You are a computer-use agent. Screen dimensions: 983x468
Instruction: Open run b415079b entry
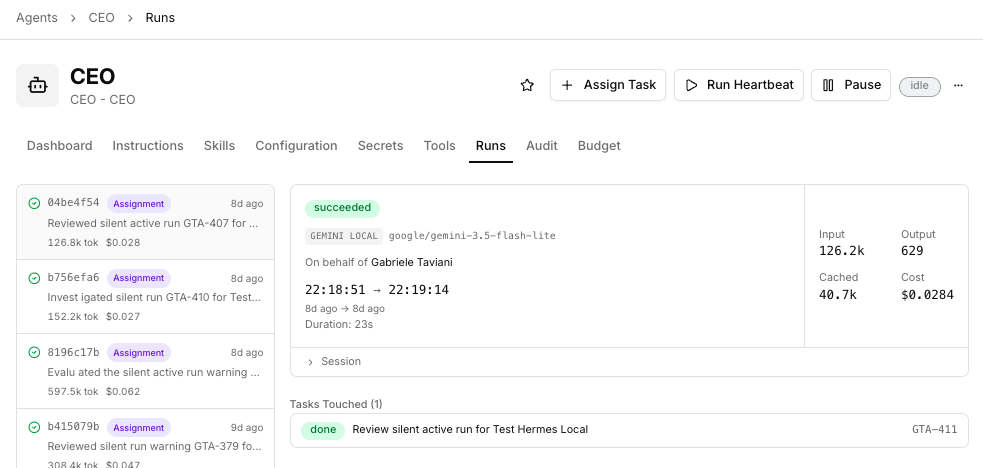(x=145, y=439)
